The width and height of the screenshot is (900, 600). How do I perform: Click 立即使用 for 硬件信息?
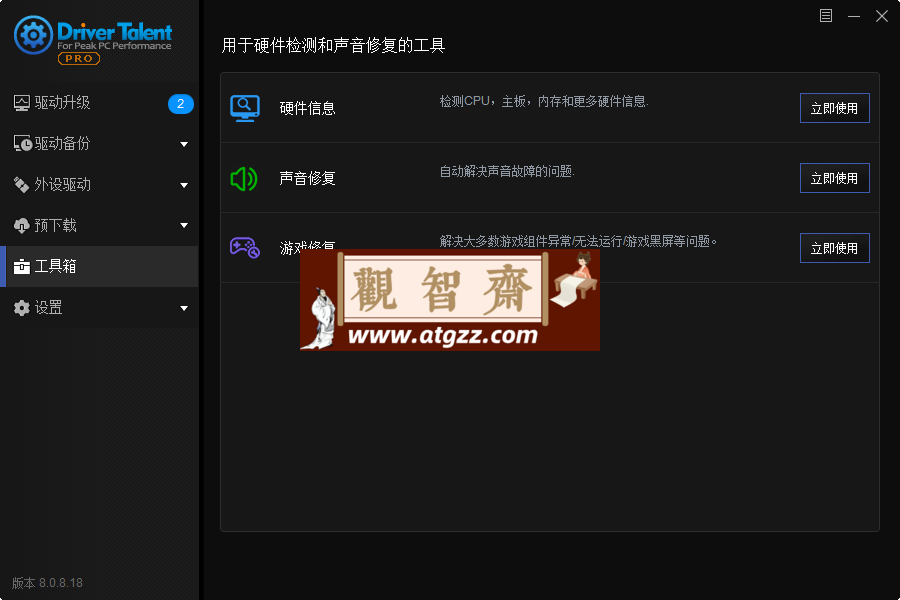click(x=835, y=108)
